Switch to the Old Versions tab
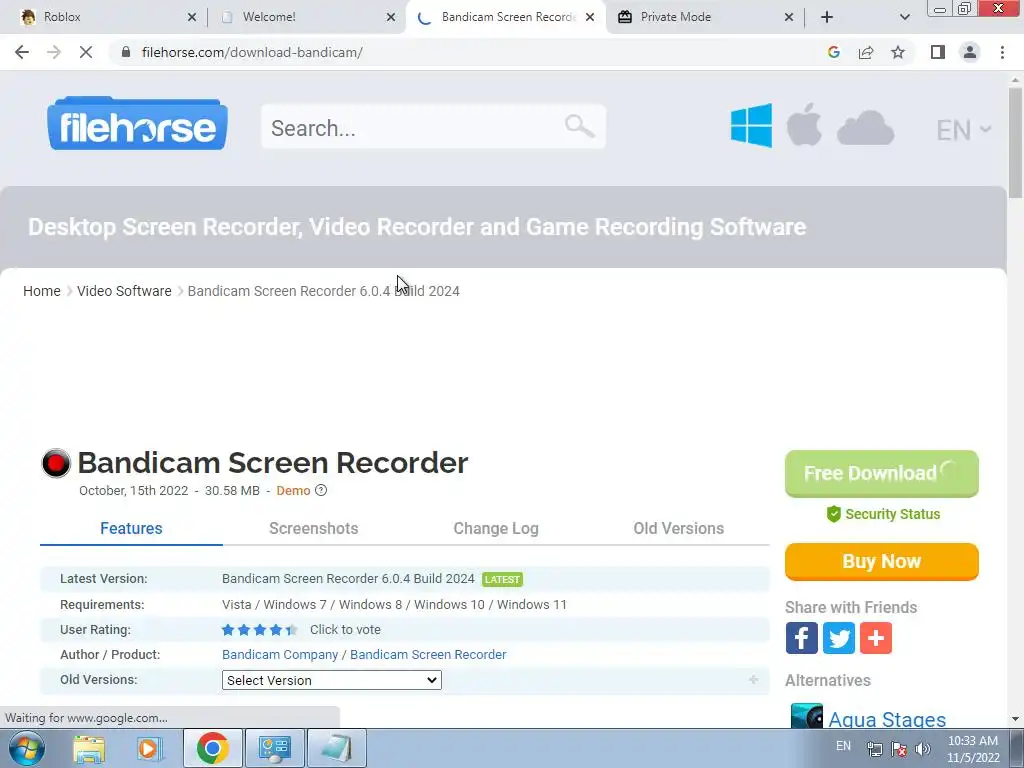The height and width of the screenshot is (768, 1024). [679, 528]
